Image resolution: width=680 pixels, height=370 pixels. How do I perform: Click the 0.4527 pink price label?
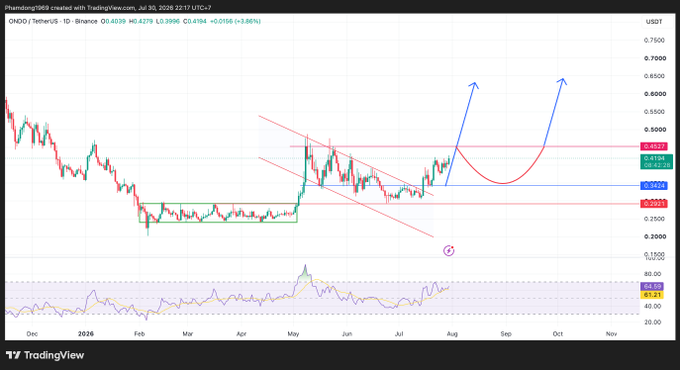click(x=654, y=146)
